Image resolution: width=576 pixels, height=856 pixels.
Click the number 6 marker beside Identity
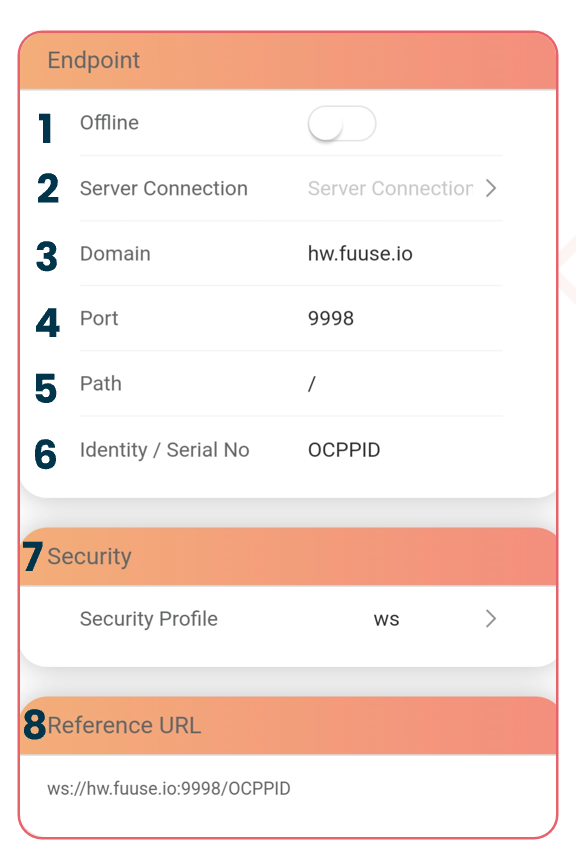tap(45, 454)
